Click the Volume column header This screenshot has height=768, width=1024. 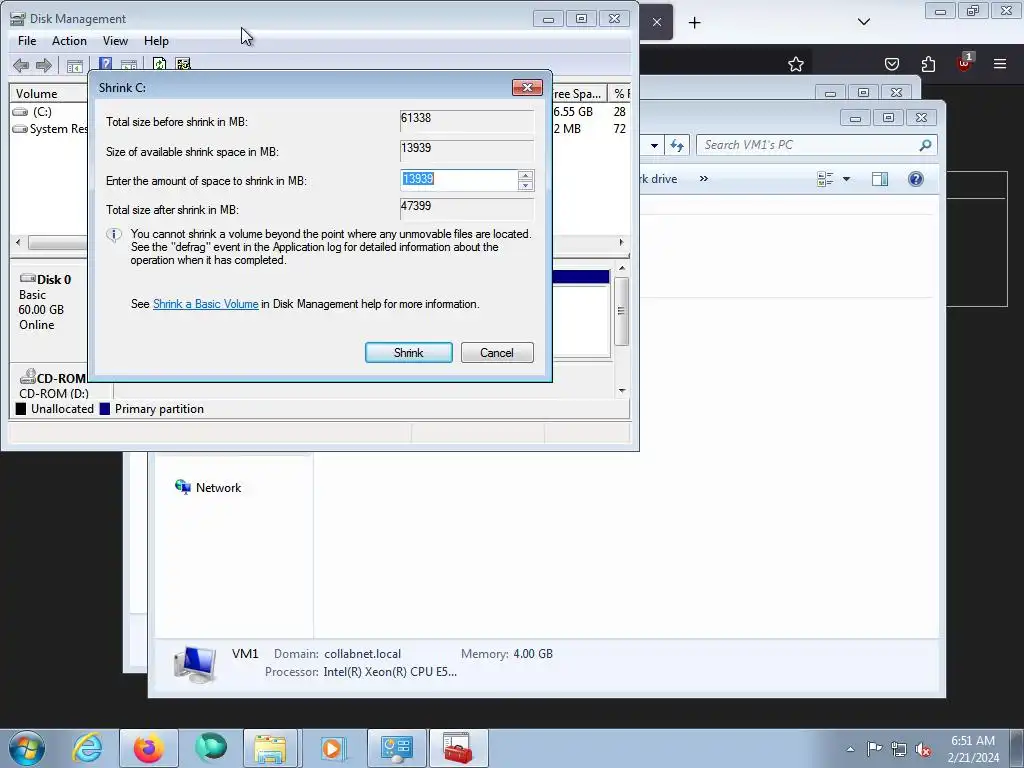pyautogui.click(x=48, y=93)
